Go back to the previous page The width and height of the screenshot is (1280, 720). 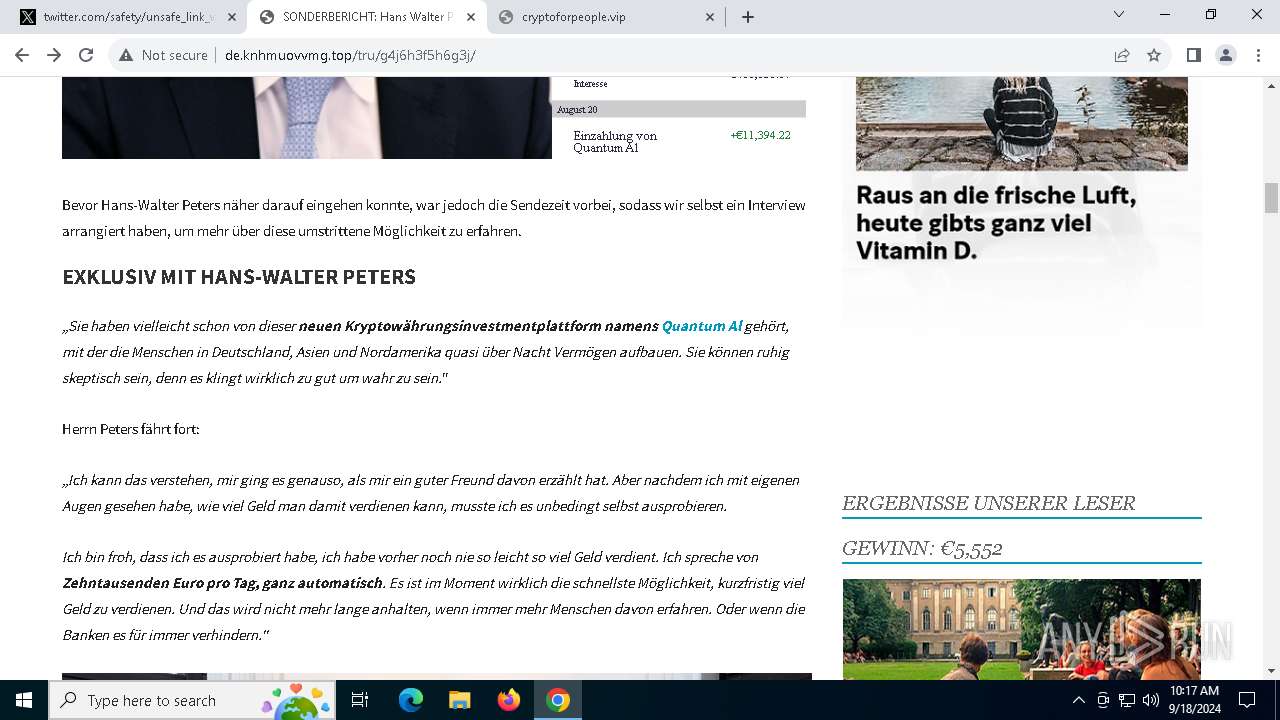click(22, 55)
